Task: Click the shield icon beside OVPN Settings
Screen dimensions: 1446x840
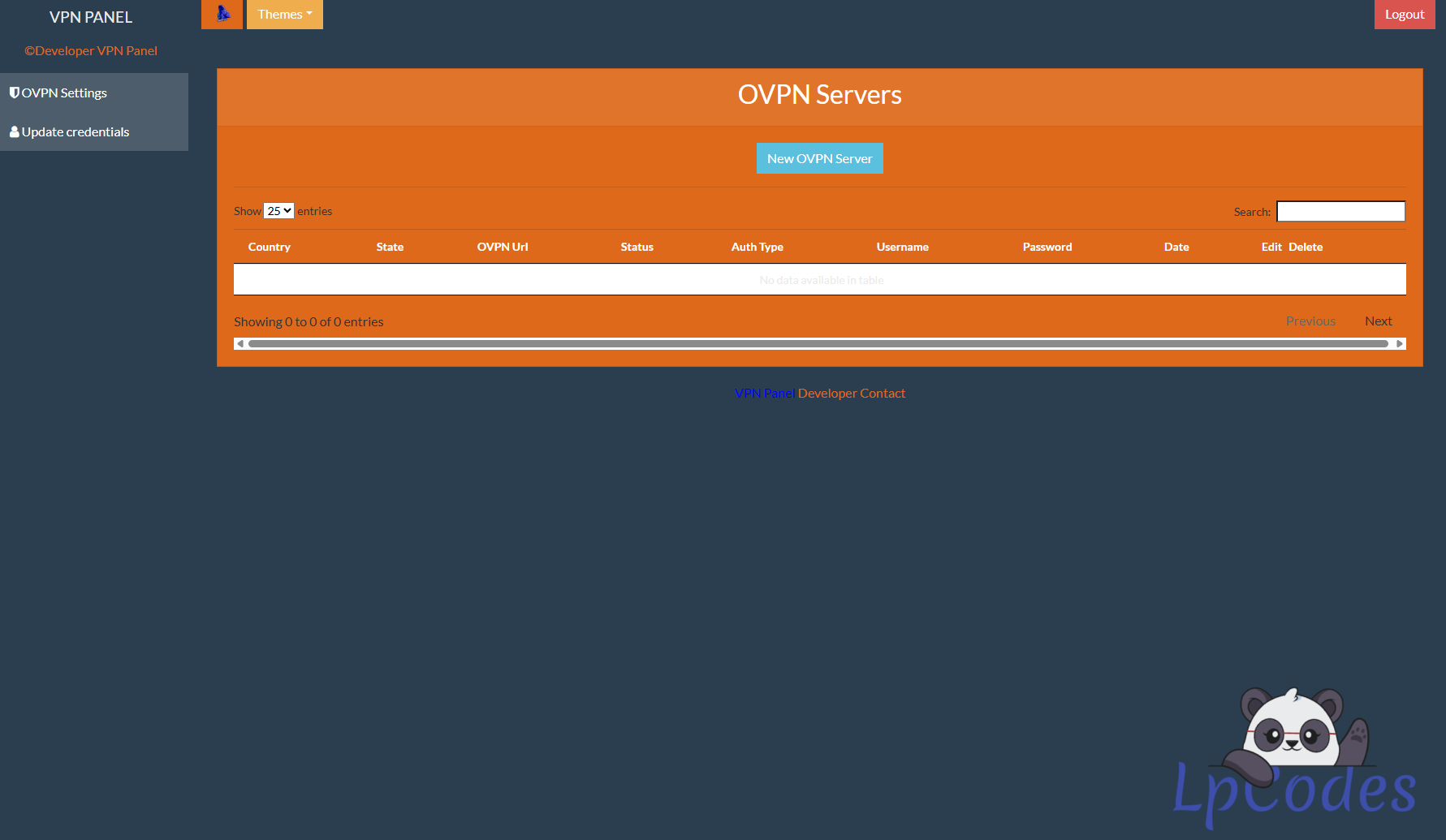Action: click(x=14, y=93)
